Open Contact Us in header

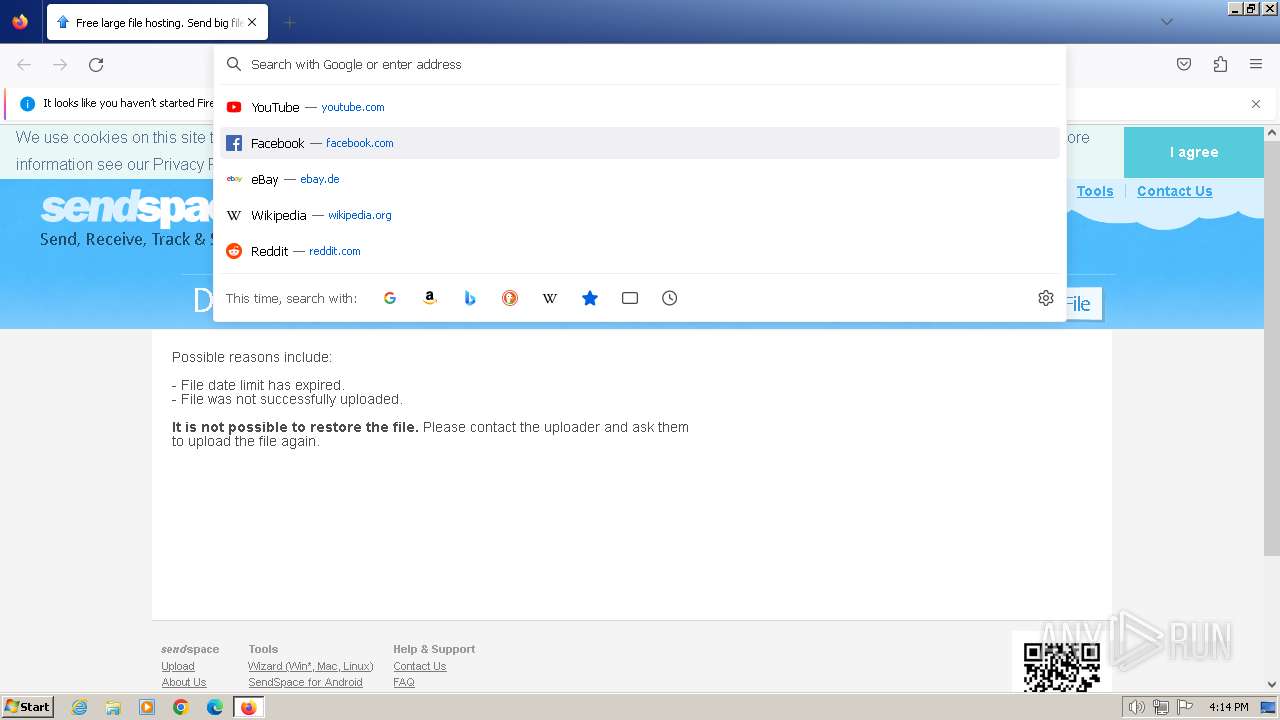(1174, 191)
